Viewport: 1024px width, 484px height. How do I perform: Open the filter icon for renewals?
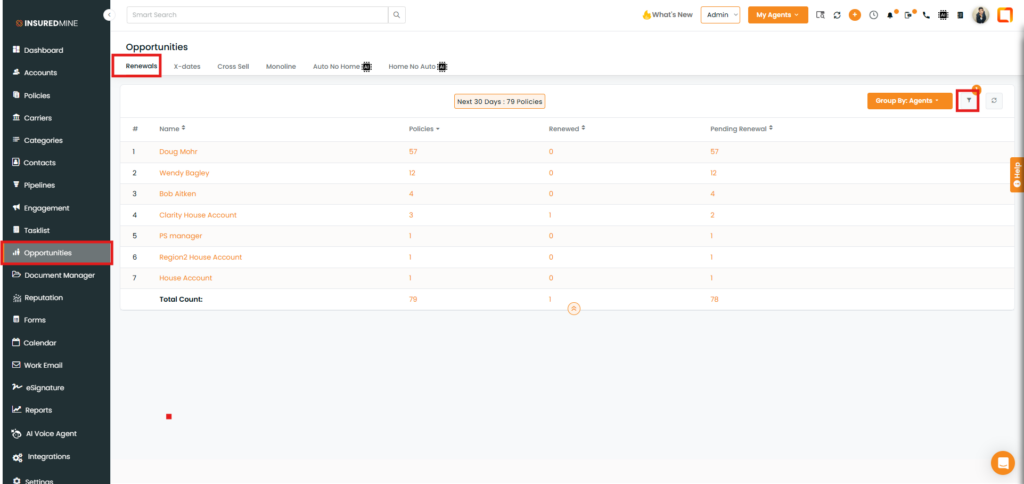tap(967, 101)
